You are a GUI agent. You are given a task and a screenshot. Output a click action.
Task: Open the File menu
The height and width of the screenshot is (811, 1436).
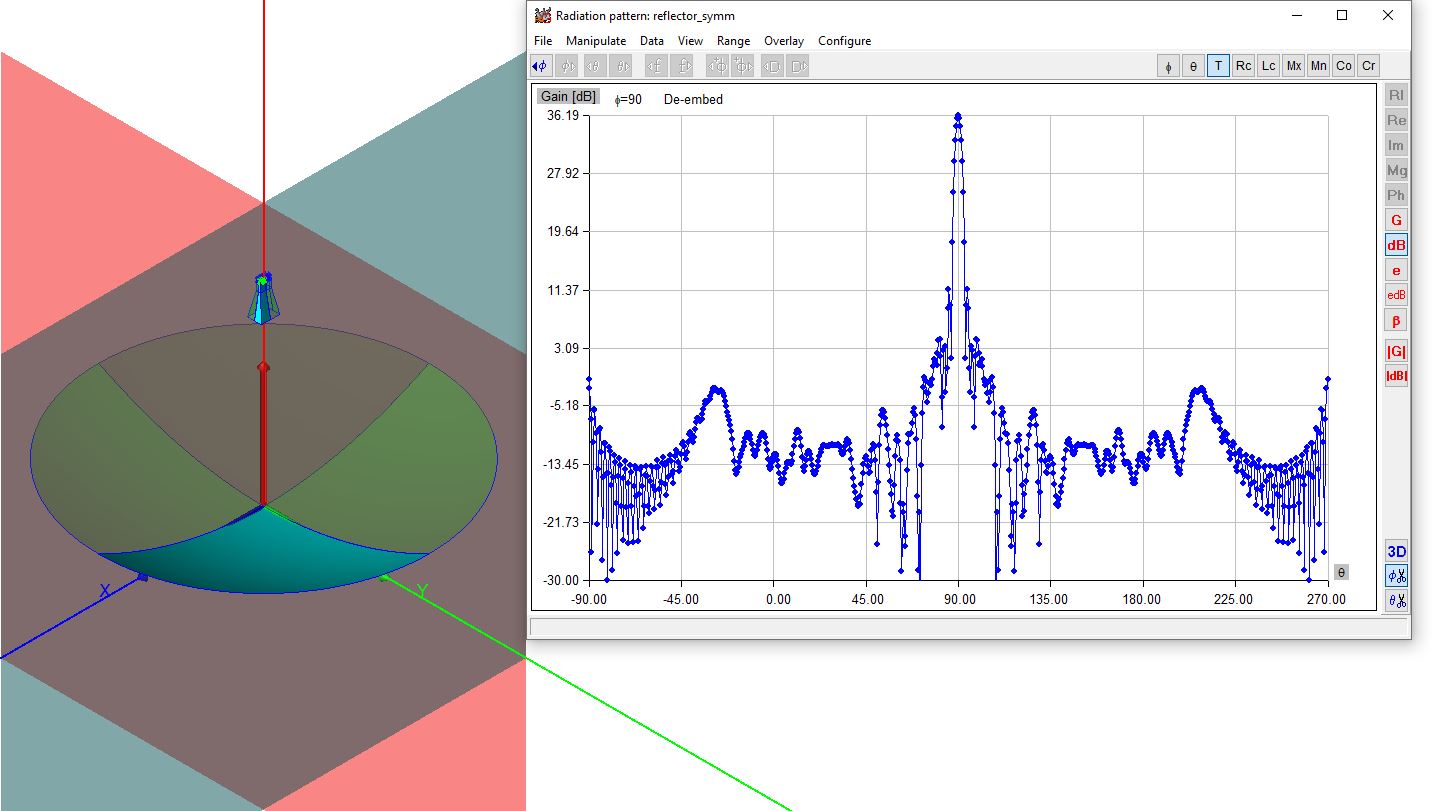(543, 41)
